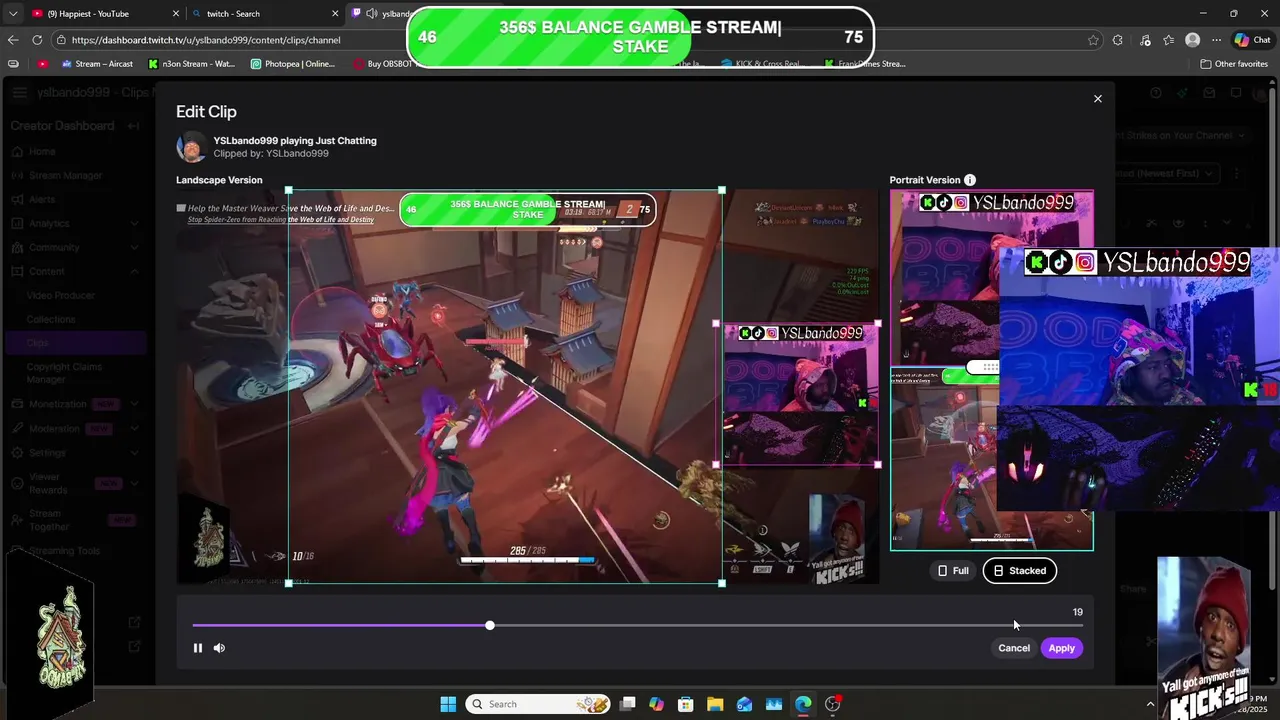
Task: Open the browser profile avatar
Action: pos(1192,40)
